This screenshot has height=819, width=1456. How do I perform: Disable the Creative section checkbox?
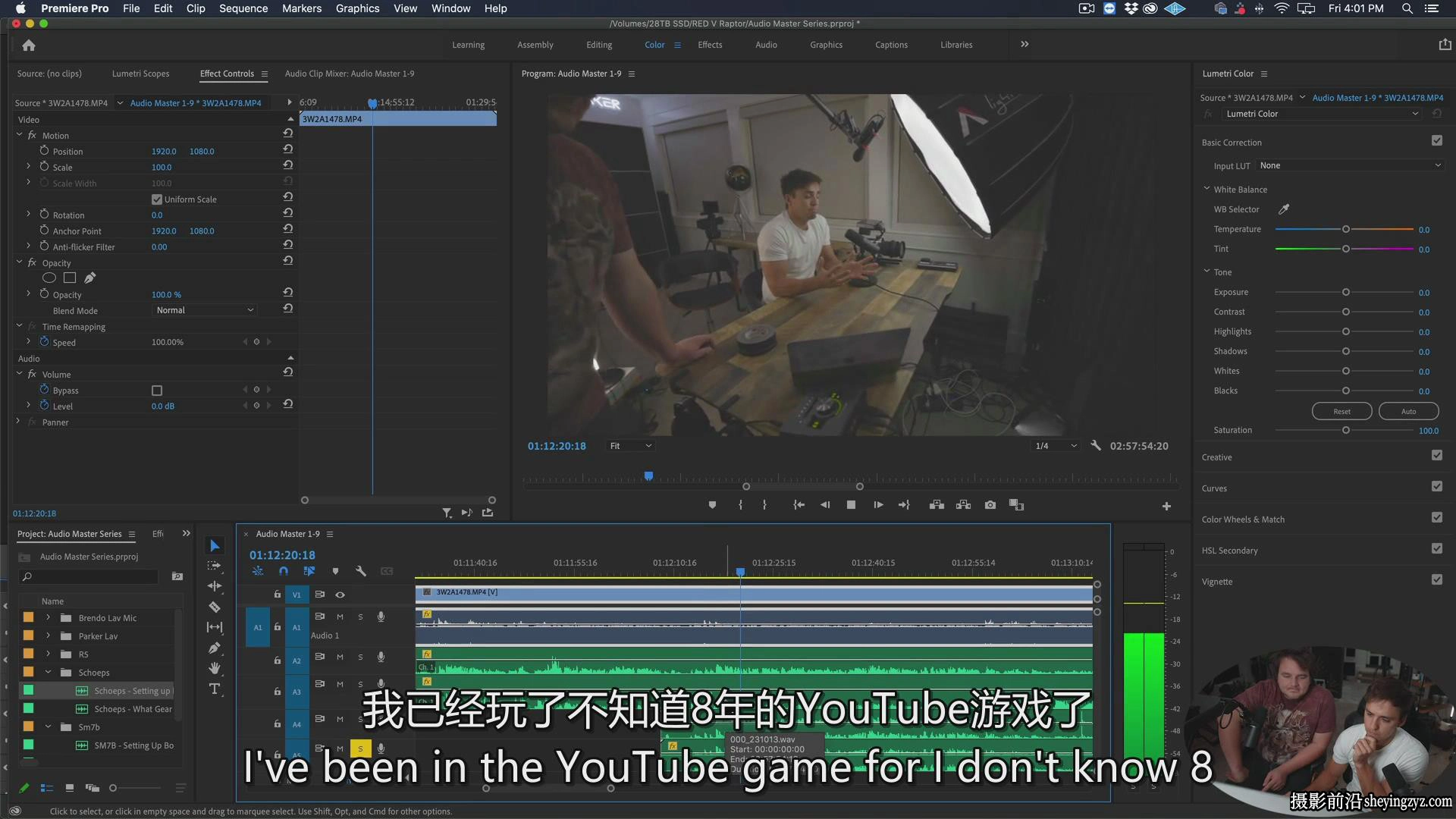(1437, 456)
